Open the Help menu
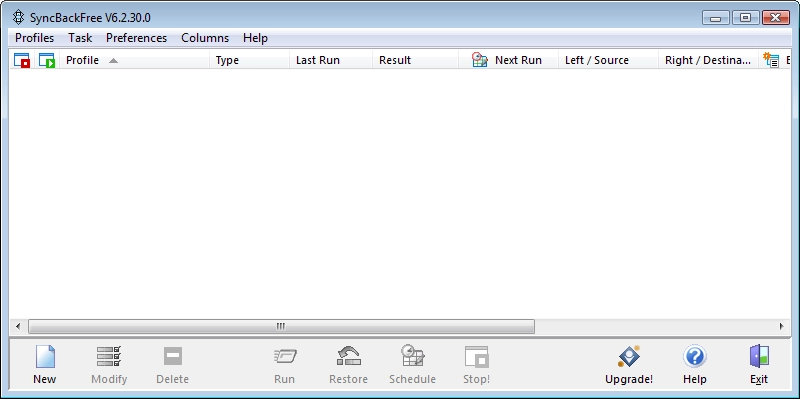 (x=255, y=38)
